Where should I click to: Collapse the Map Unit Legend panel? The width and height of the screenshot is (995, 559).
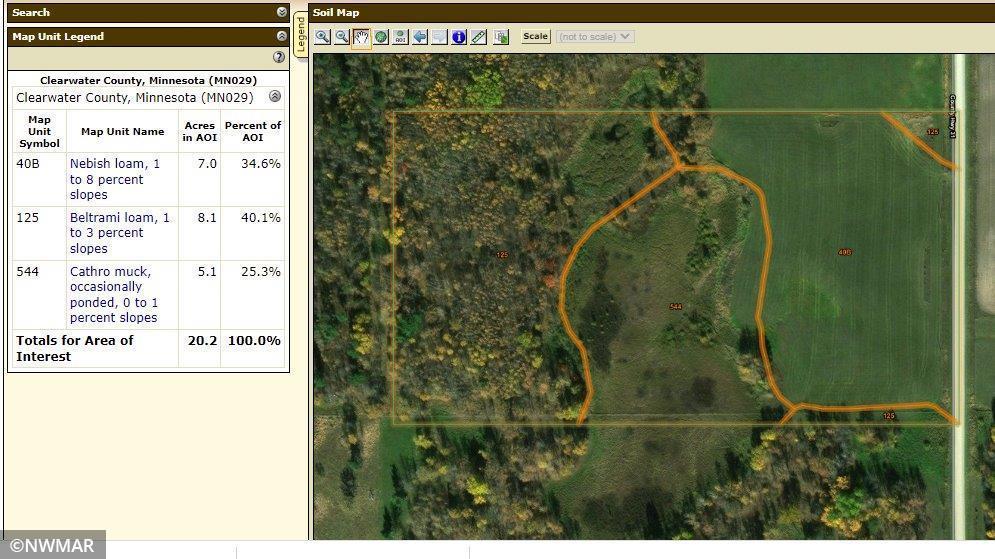pyautogui.click(x=282, y=36)
